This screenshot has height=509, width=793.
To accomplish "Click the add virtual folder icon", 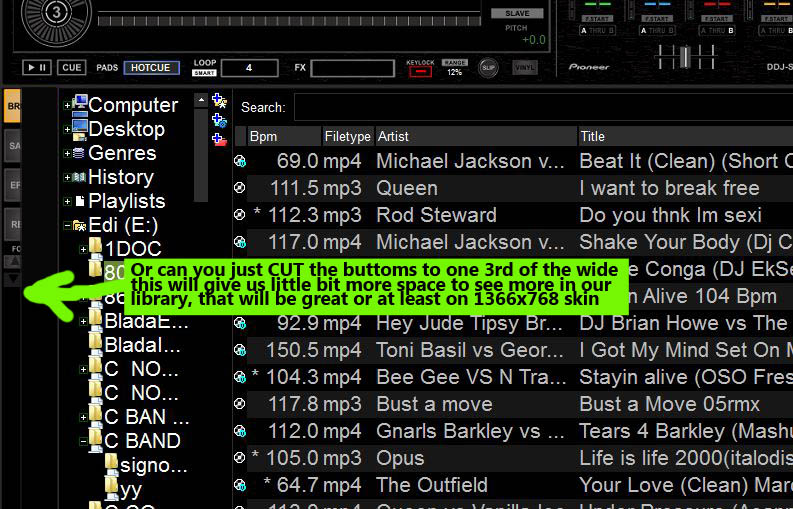I will 219,139.
